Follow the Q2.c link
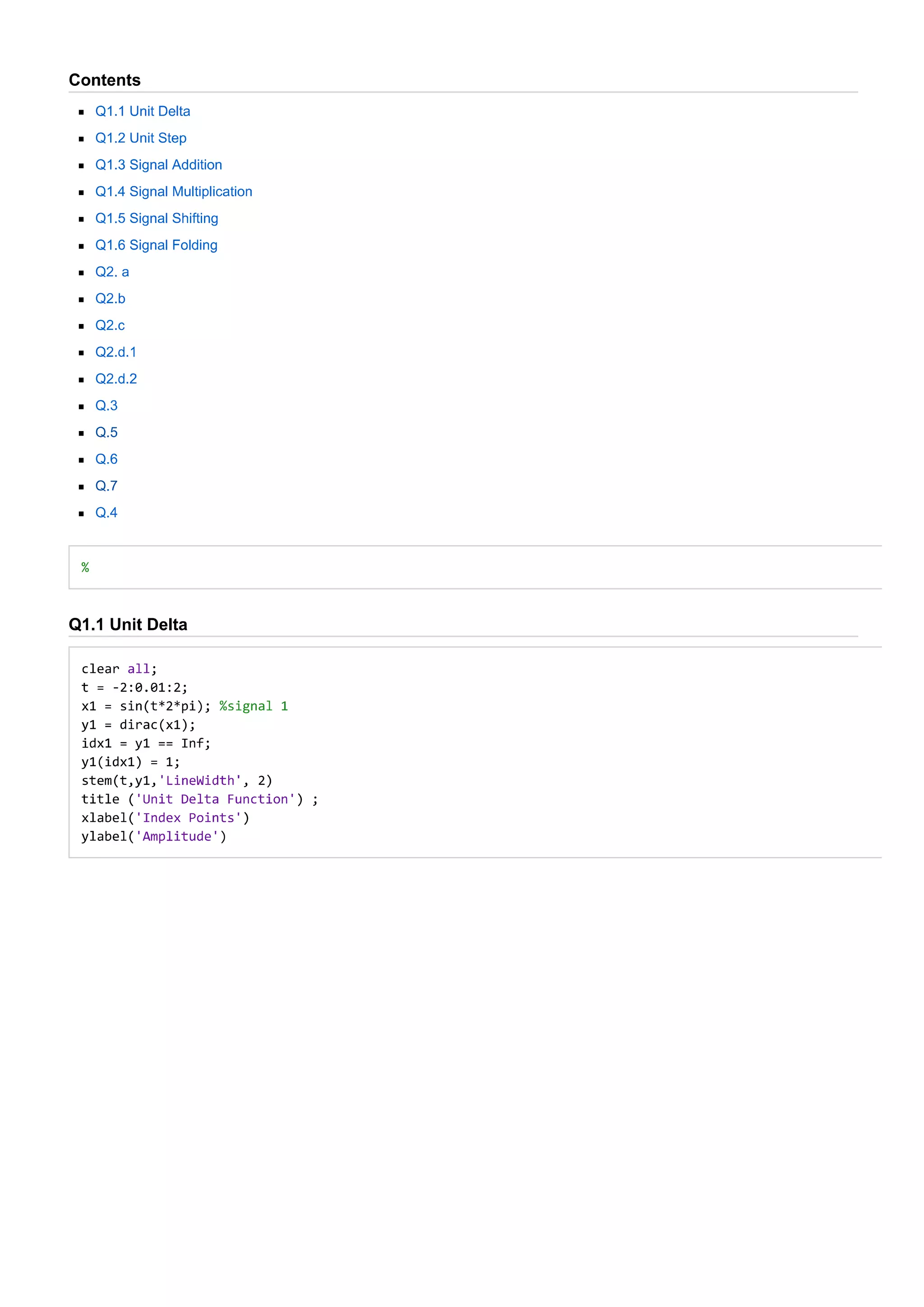 point(110,325)
